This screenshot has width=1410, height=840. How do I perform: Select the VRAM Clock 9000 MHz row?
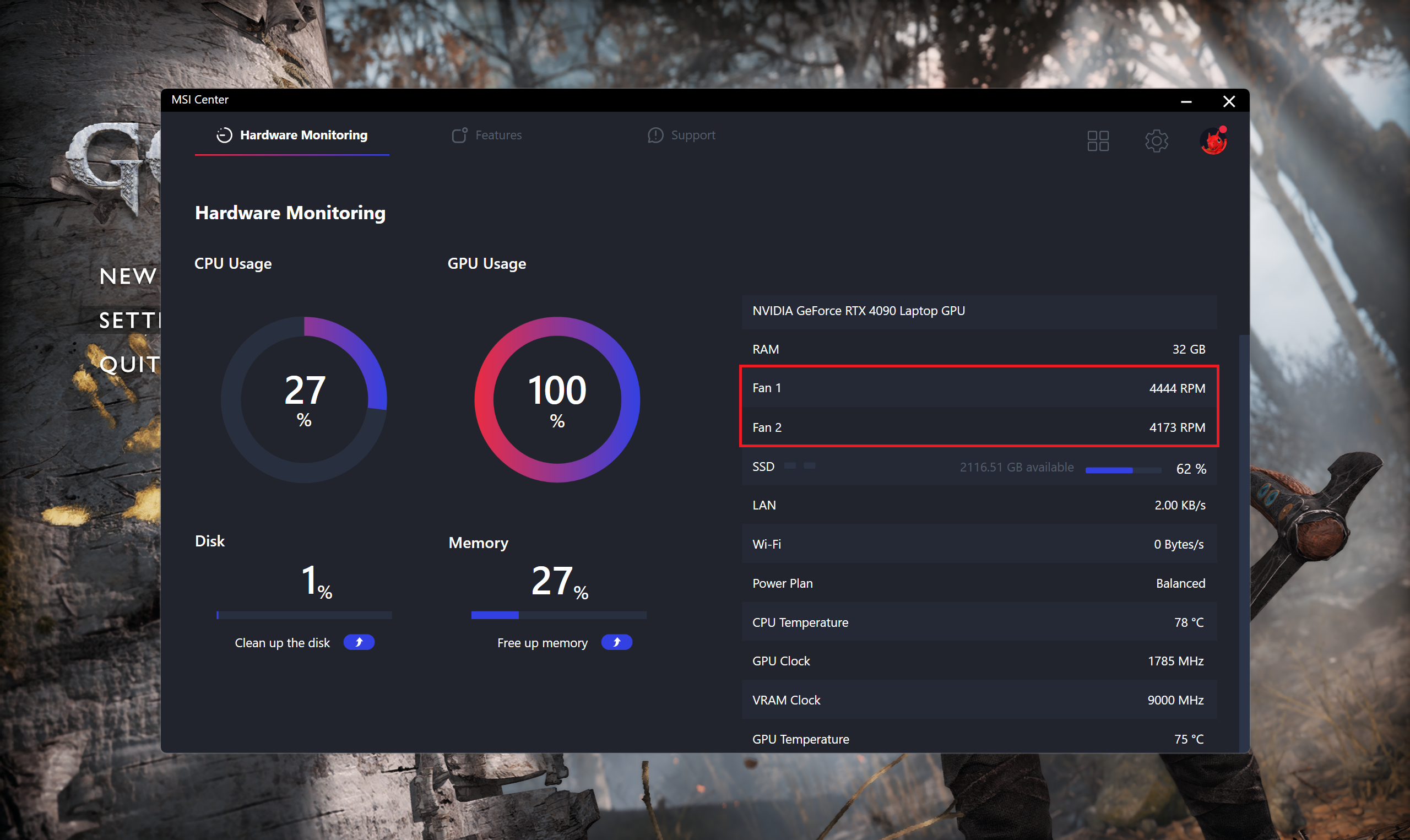point(979,700)
